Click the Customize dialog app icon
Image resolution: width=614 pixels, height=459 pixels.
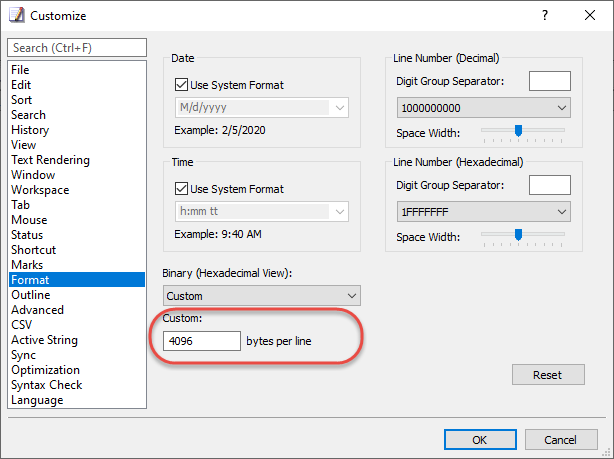16,15
